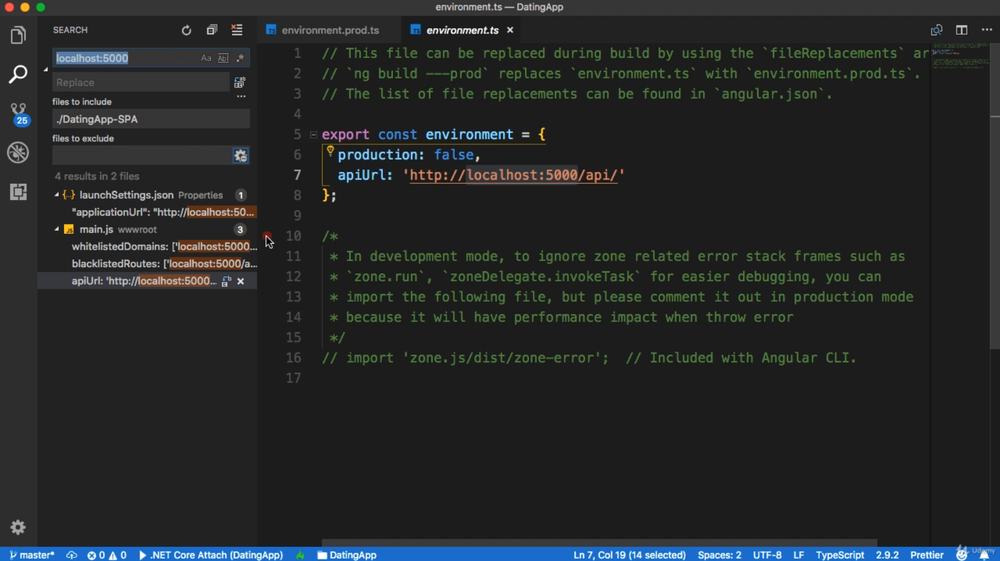Open changes for current file

(x=936, y=30)
